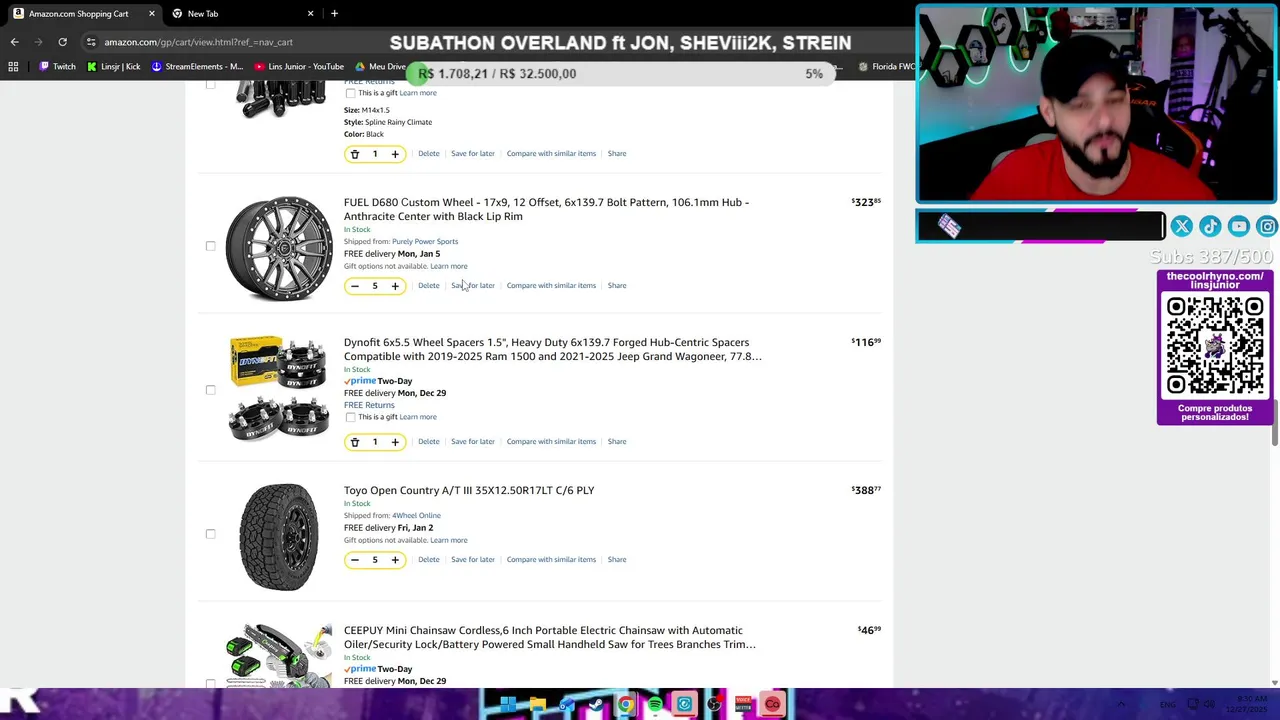Select the Dynofit wheel spacers item checkbox
The height and width of the screenshot is (720, 1280).
coord(210,390)
